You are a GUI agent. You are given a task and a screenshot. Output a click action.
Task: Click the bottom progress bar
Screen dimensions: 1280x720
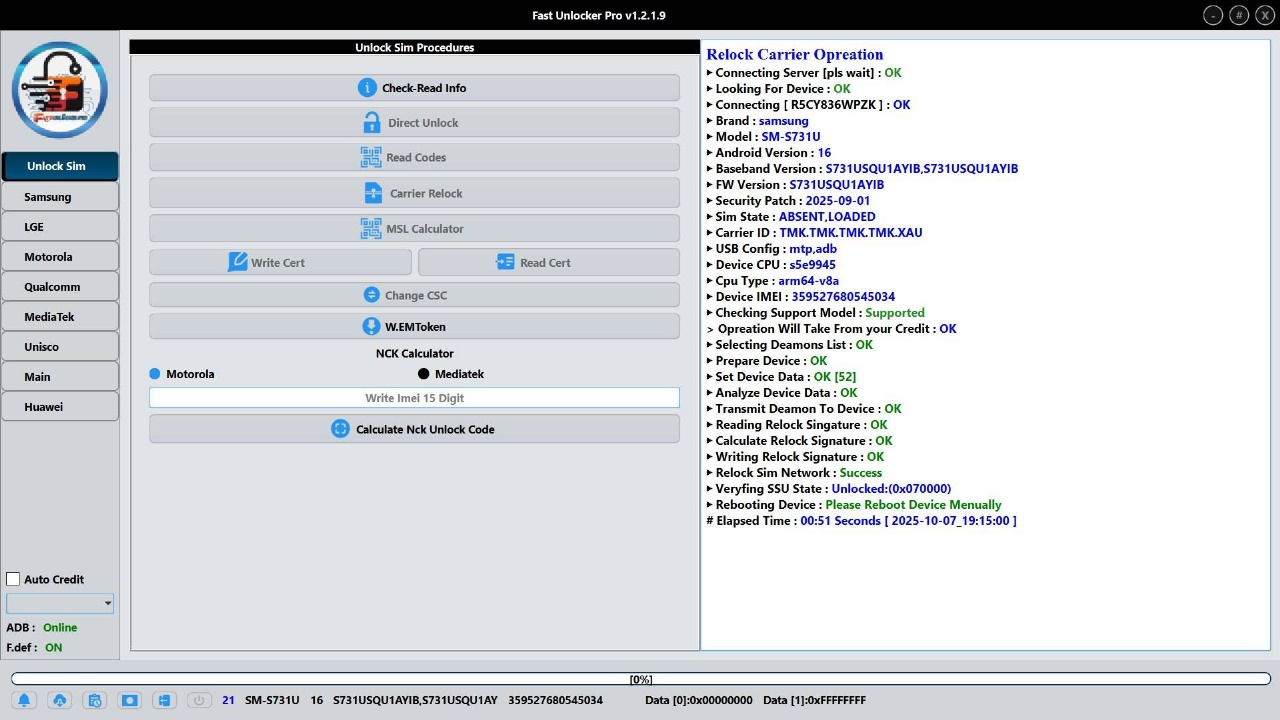pos(640,679)
